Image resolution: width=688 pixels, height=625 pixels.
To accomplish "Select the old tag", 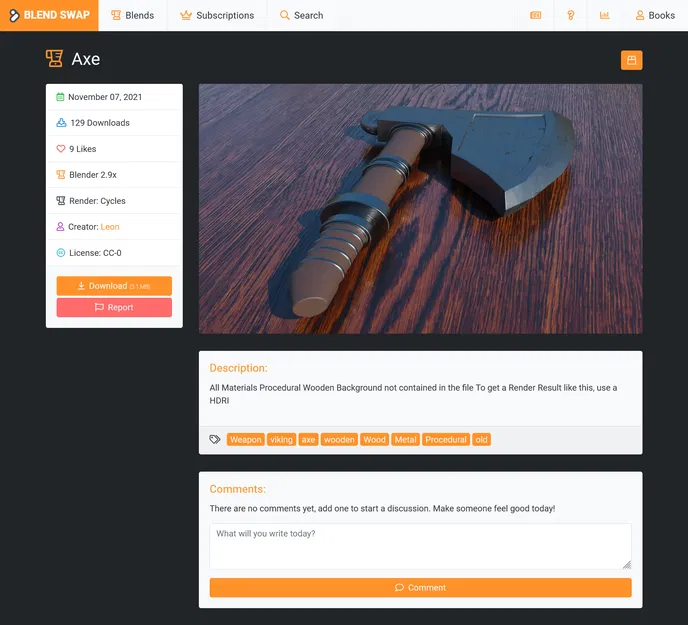I will [481, 439].
